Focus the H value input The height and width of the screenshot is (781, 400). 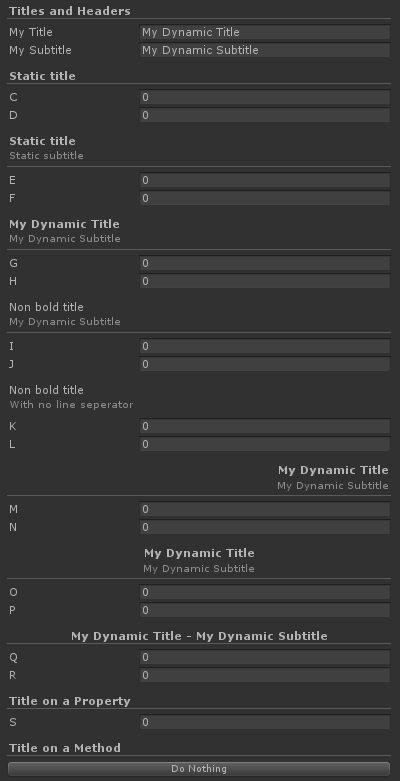click(265, 281)
